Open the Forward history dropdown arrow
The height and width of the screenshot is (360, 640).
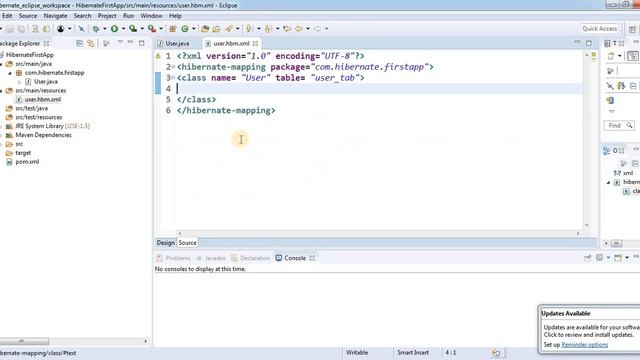click(x=327, y=29)
